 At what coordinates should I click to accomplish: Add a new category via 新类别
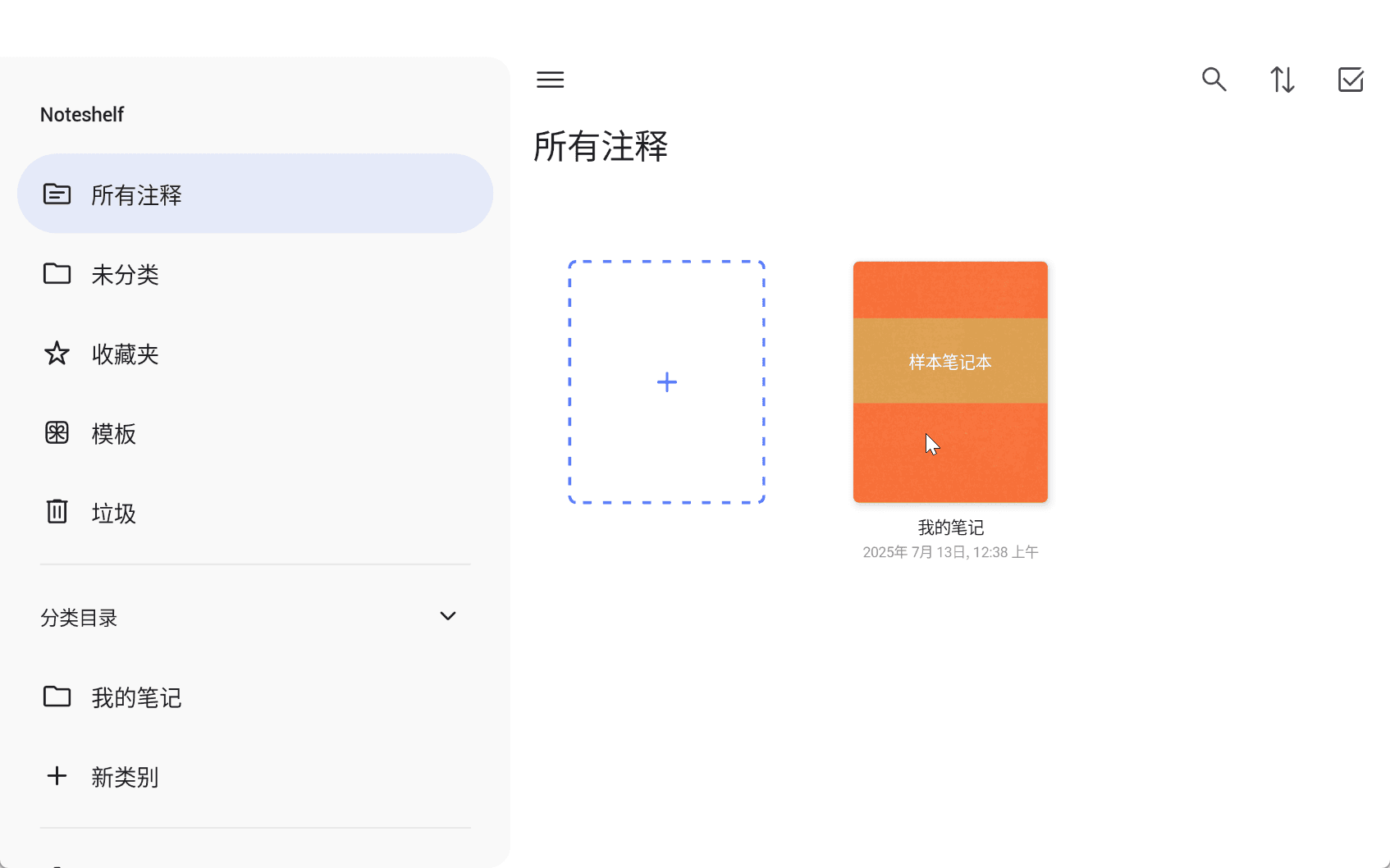click(125, 777)
